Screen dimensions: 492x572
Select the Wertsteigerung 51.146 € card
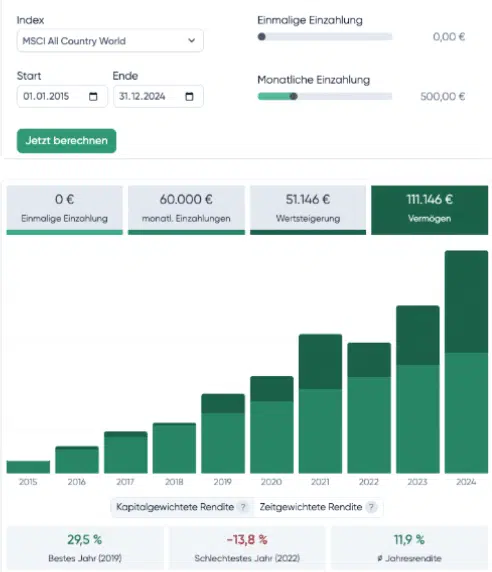(x=308, y=210)
